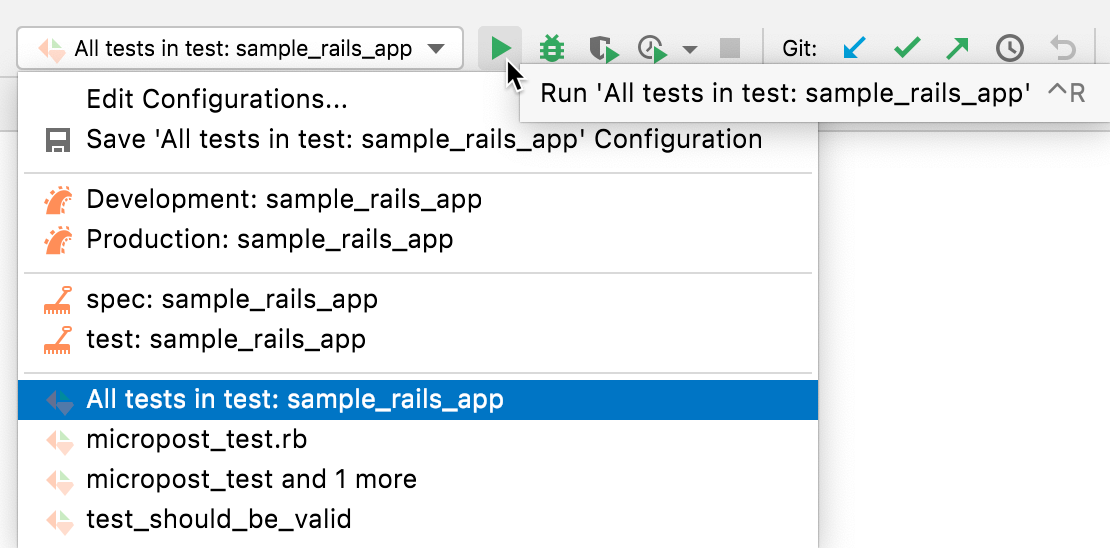
Task: Push commits with green arrow icon
Action: [x=957, y=48]
